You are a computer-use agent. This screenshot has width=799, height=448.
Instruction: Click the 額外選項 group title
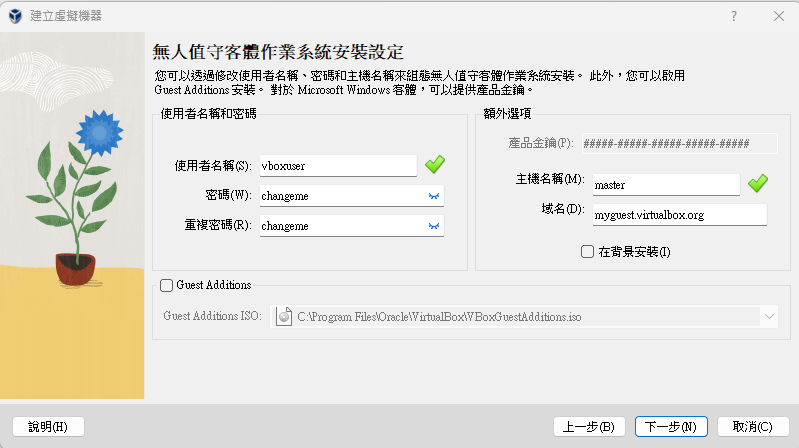(x=508, y=114)
